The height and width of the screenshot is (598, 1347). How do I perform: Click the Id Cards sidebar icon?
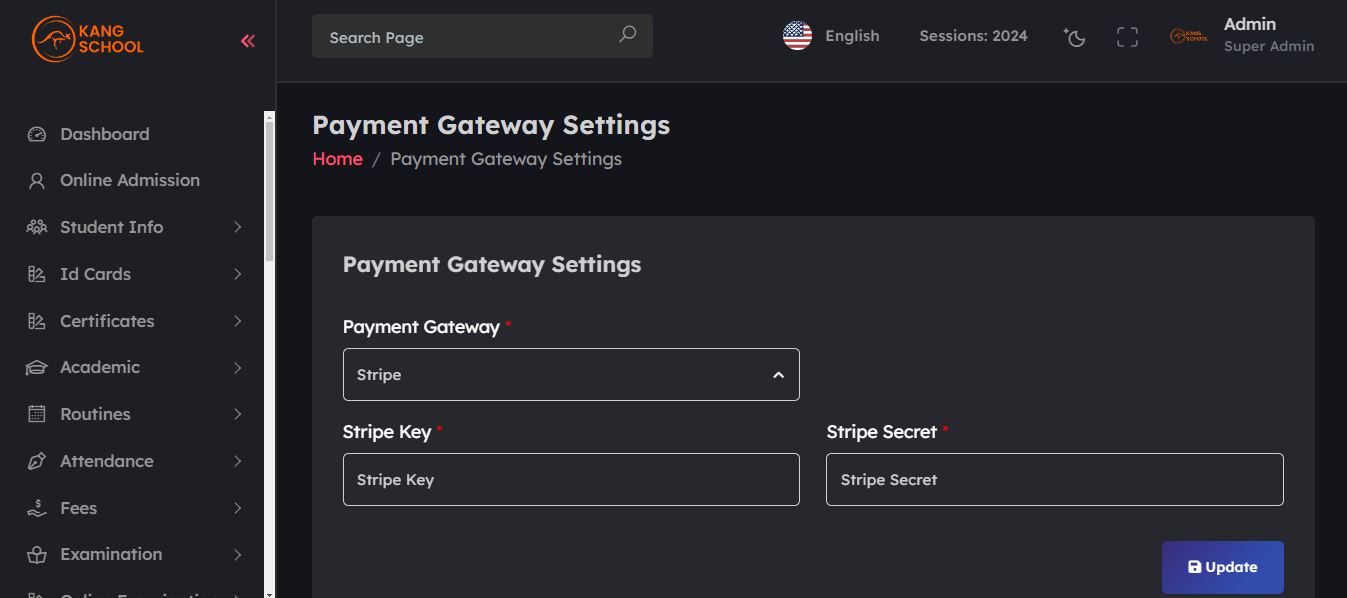[x=37, y=274]
